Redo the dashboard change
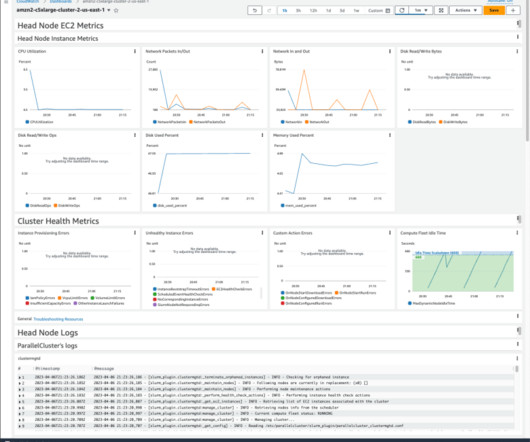 [269, 10]
